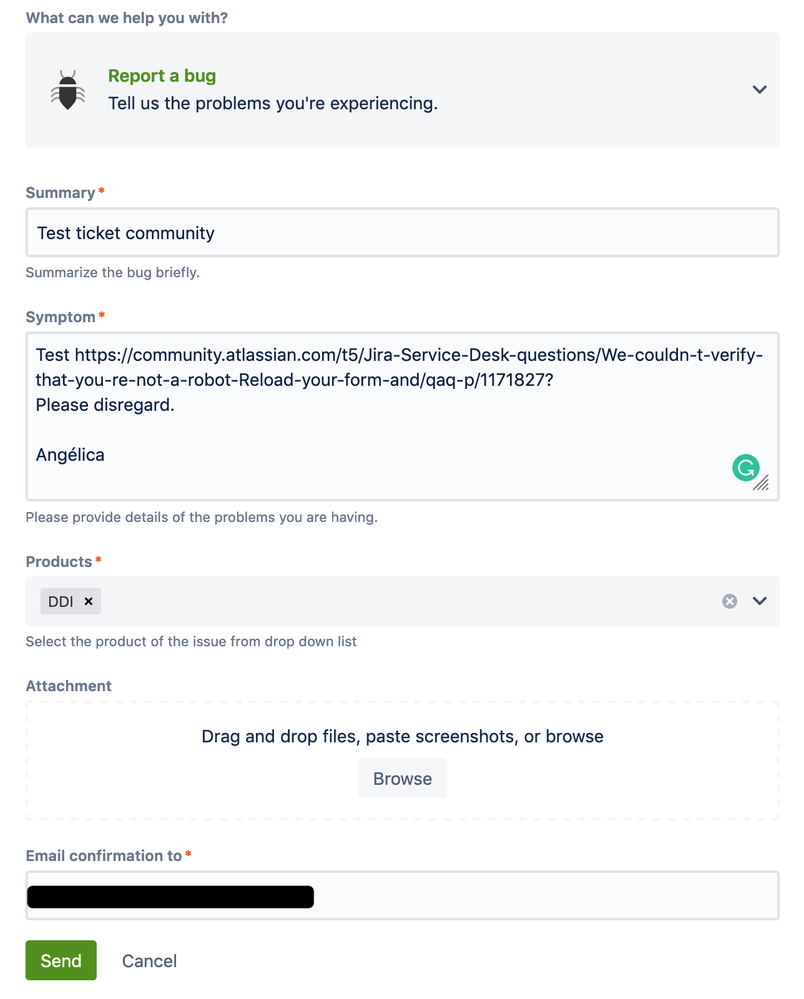Open the Report a bug link
The image size is (804, 999).
coord(161,75)
